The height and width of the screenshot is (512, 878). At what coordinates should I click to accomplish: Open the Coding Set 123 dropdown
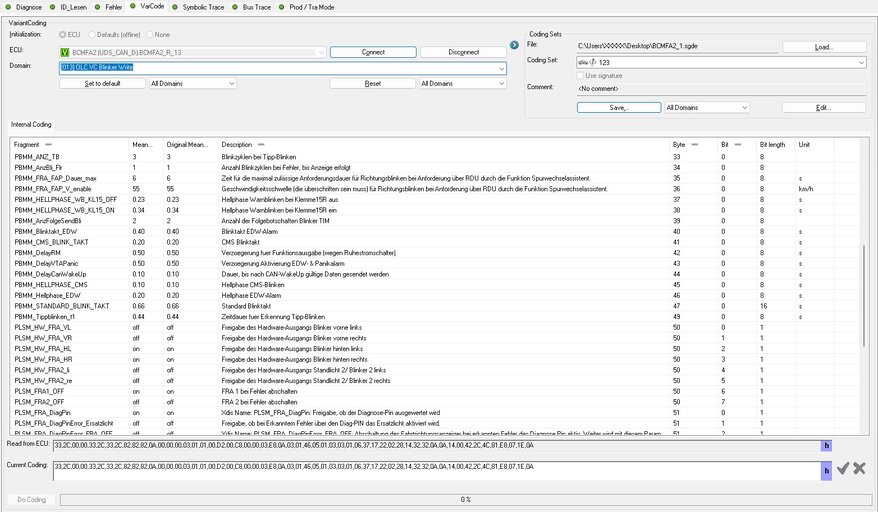(721, 63)
